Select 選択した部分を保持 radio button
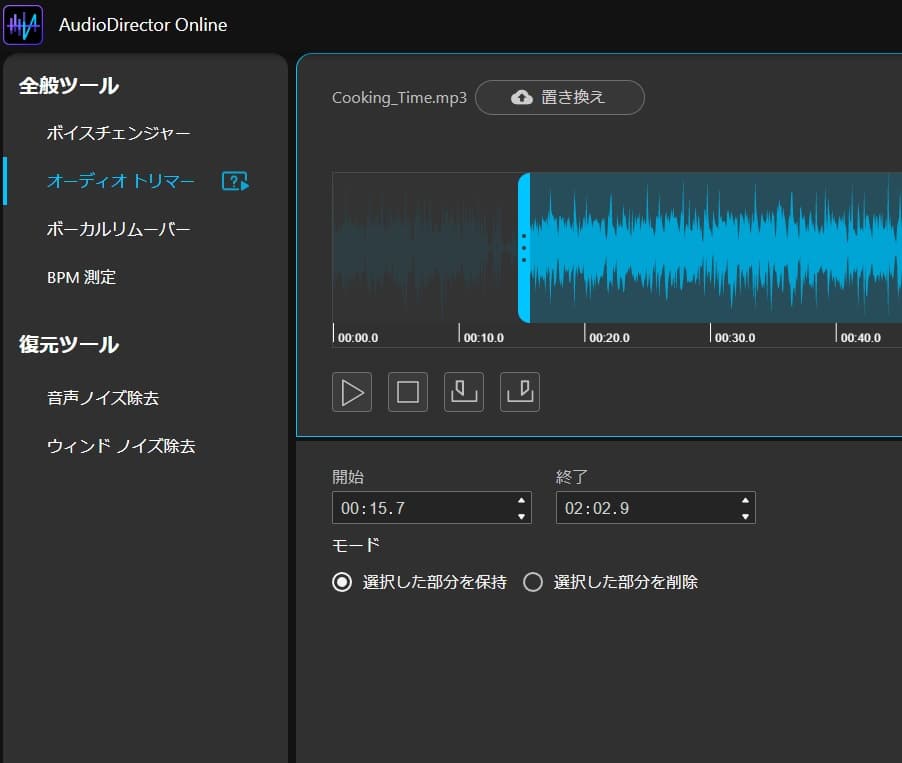The image size is (902, 763). [x=343, y=582]
